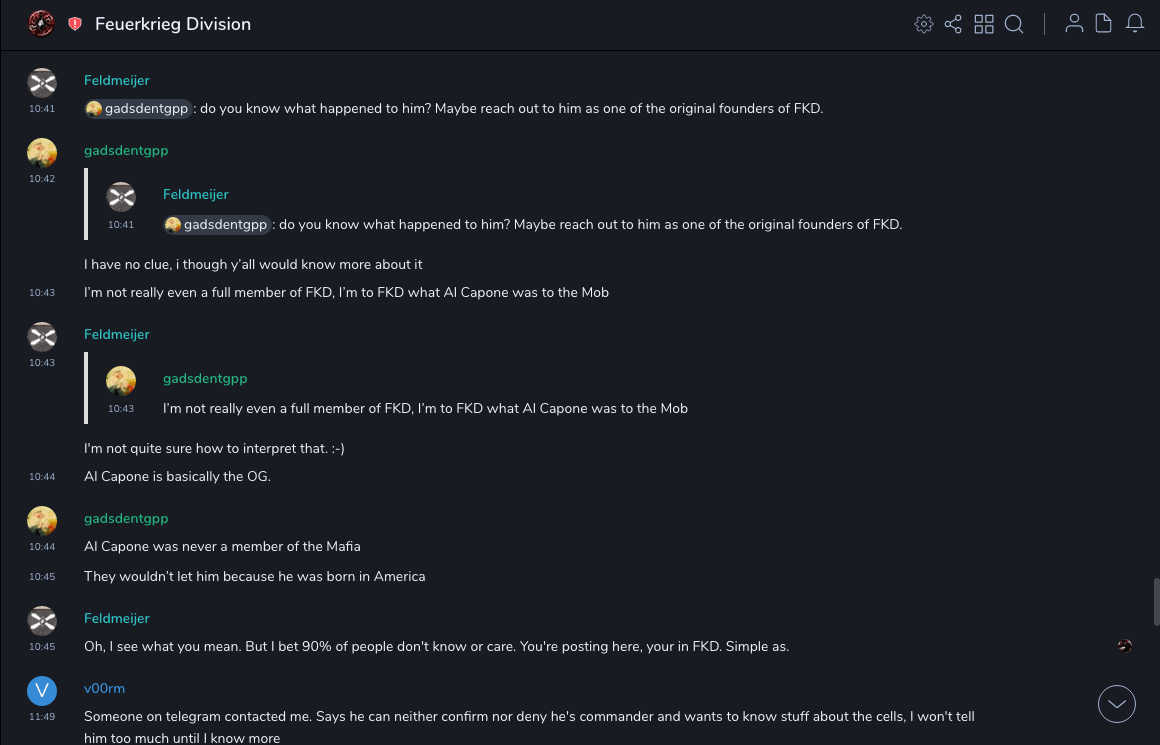
Task: Open the Feuerkrieg Division channel title
Action: coord(173,24)
